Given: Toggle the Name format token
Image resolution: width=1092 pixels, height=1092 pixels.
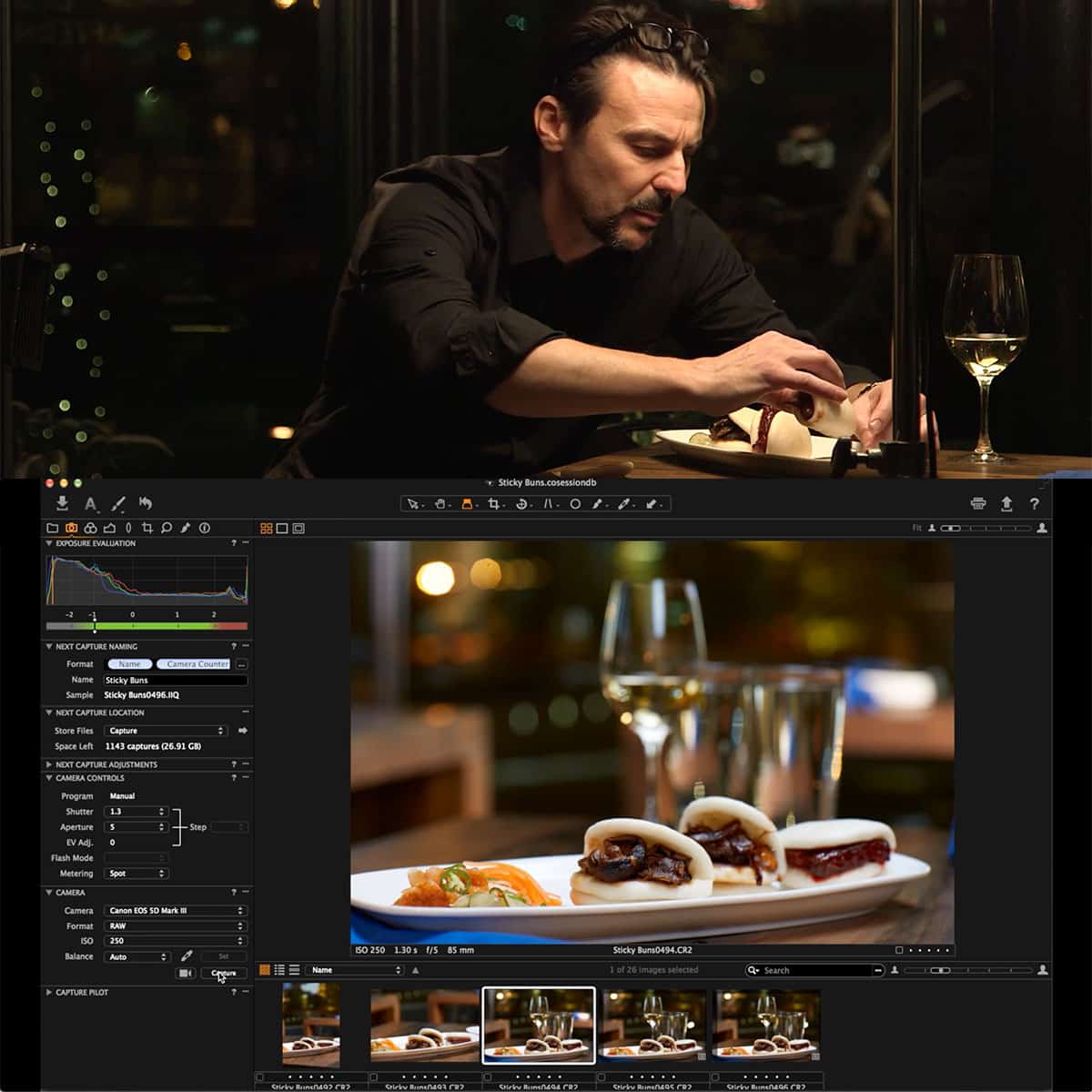Looking at the screenshot, I should (x=129, y=664).
